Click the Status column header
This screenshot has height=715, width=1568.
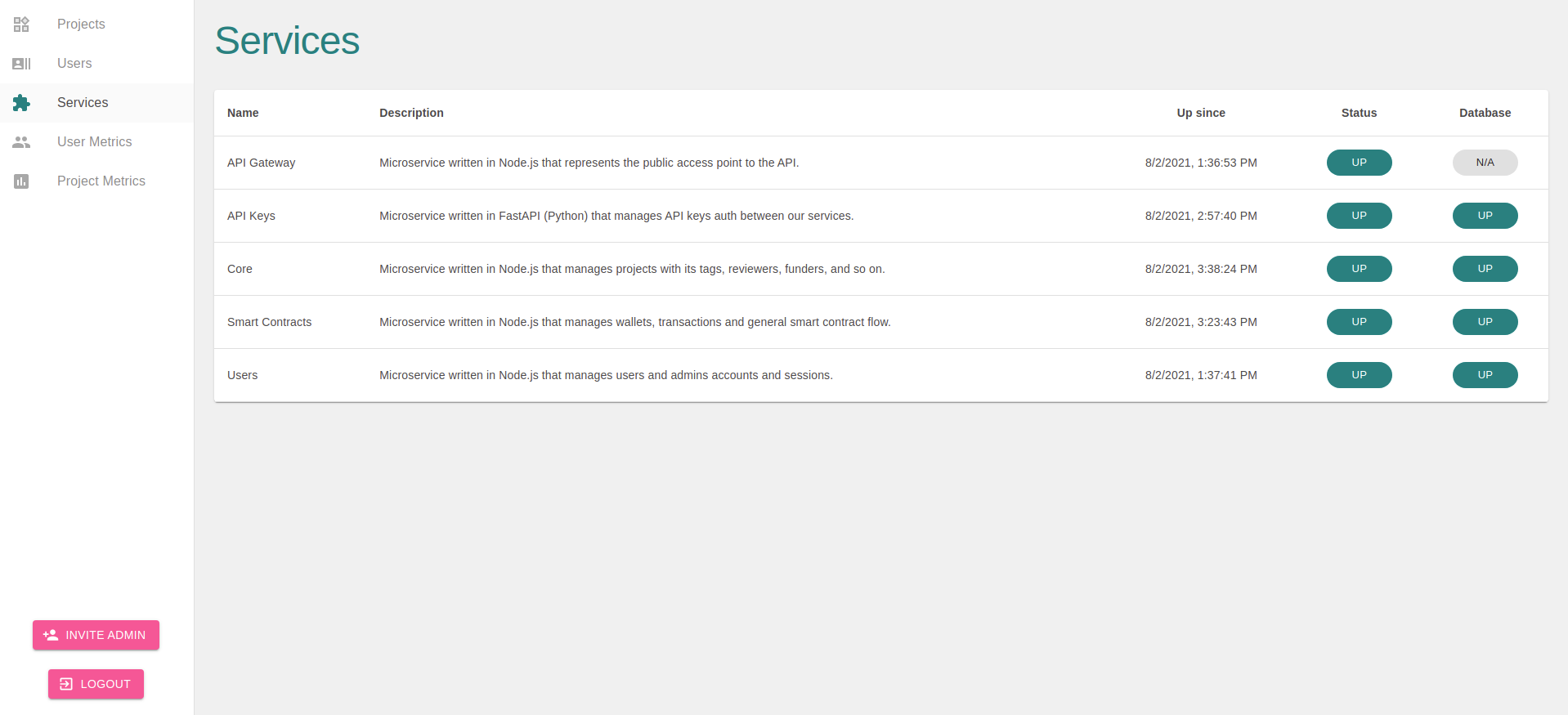[1359, 113]
